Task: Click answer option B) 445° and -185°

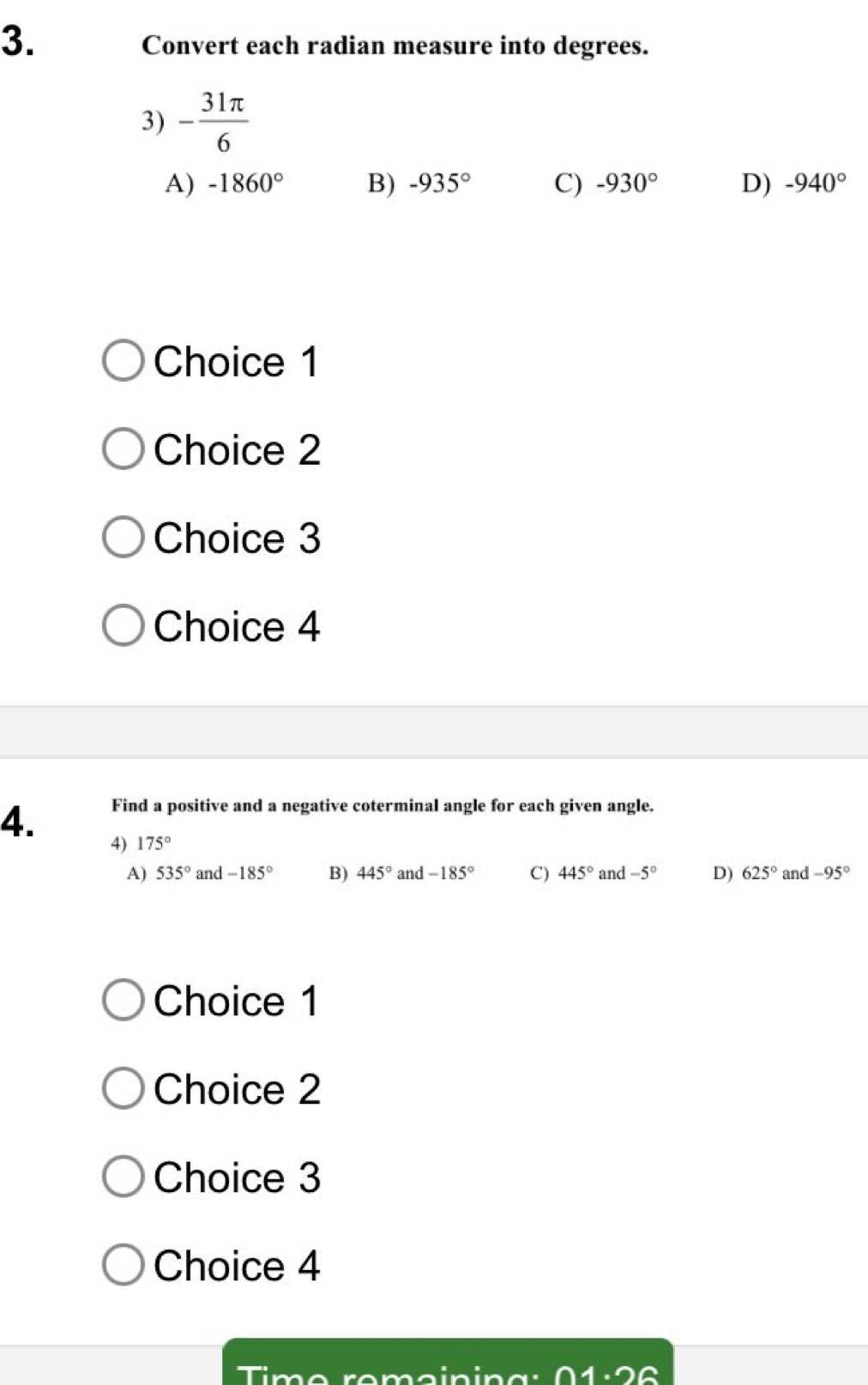Action: (x=401, y=874)
